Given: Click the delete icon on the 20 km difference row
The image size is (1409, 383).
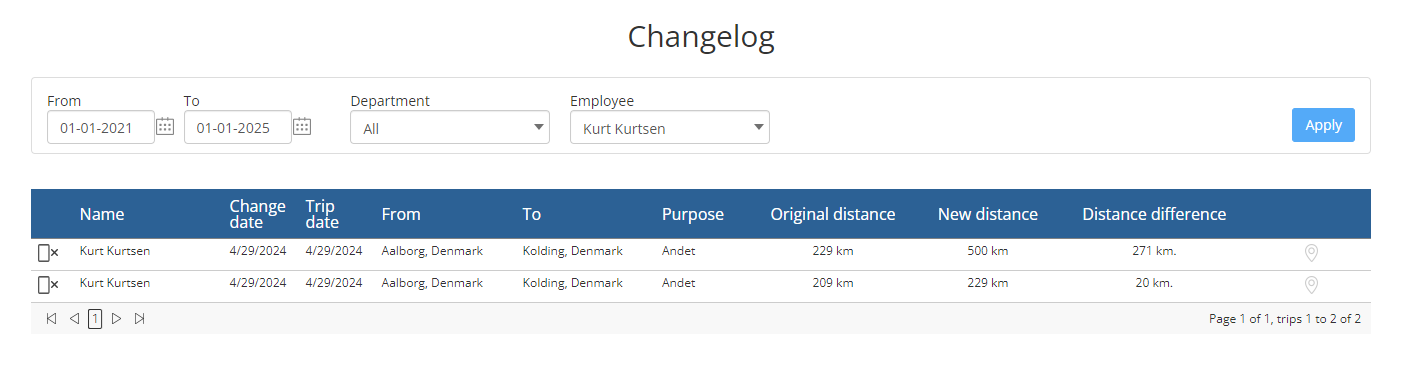Looking at the screenshot, I should [48, 285].
